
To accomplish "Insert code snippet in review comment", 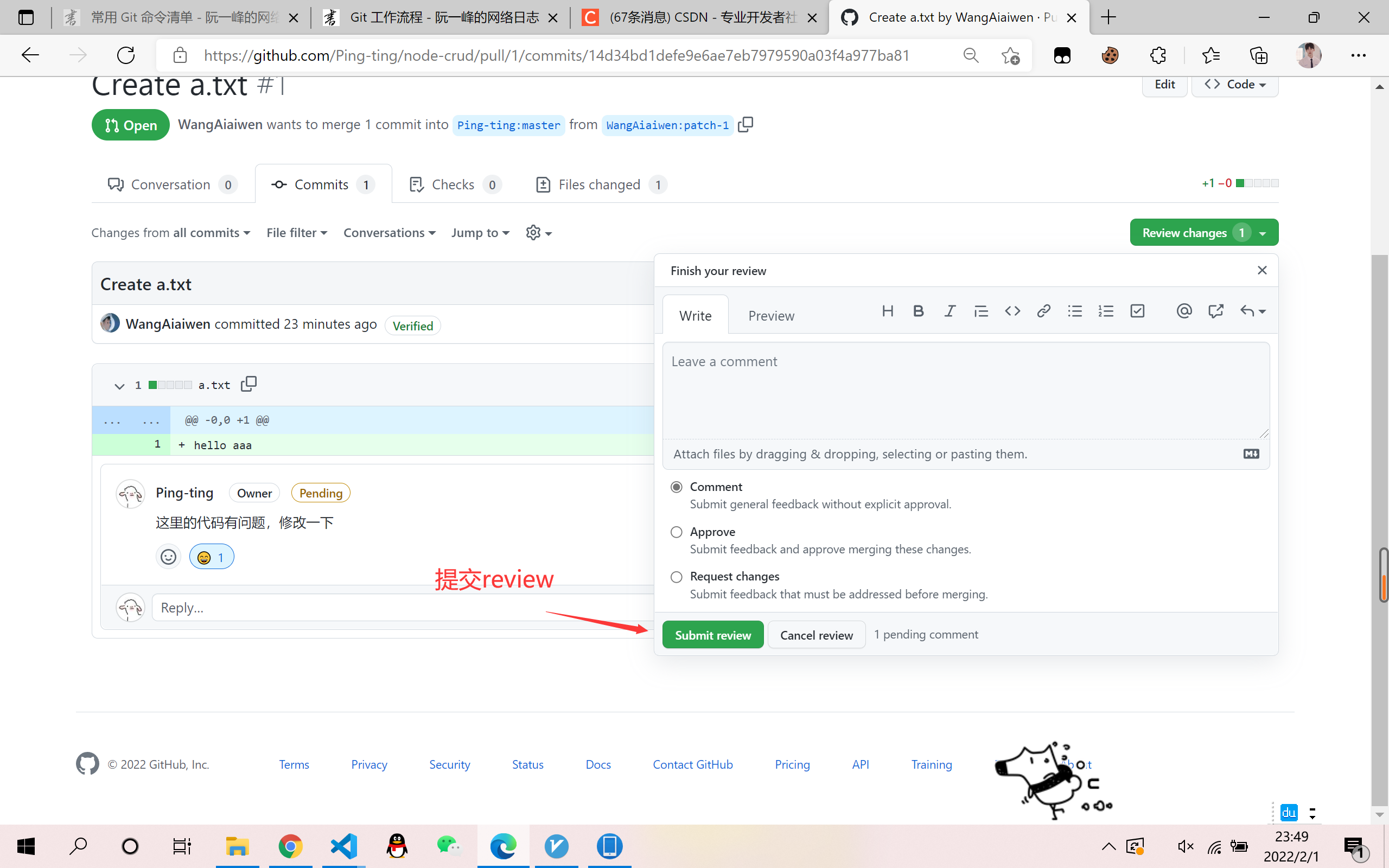I will [1012, 311].
